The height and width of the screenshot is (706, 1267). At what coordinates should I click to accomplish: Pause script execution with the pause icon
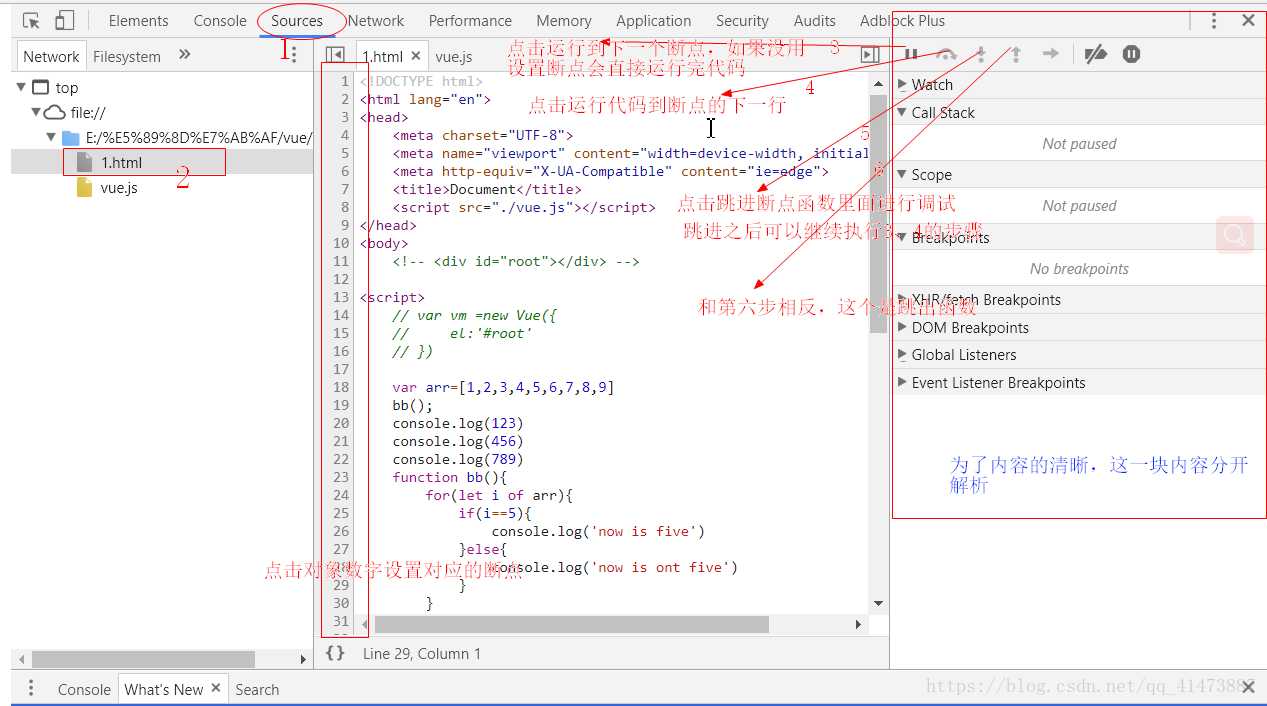click(x=911, y=54)
